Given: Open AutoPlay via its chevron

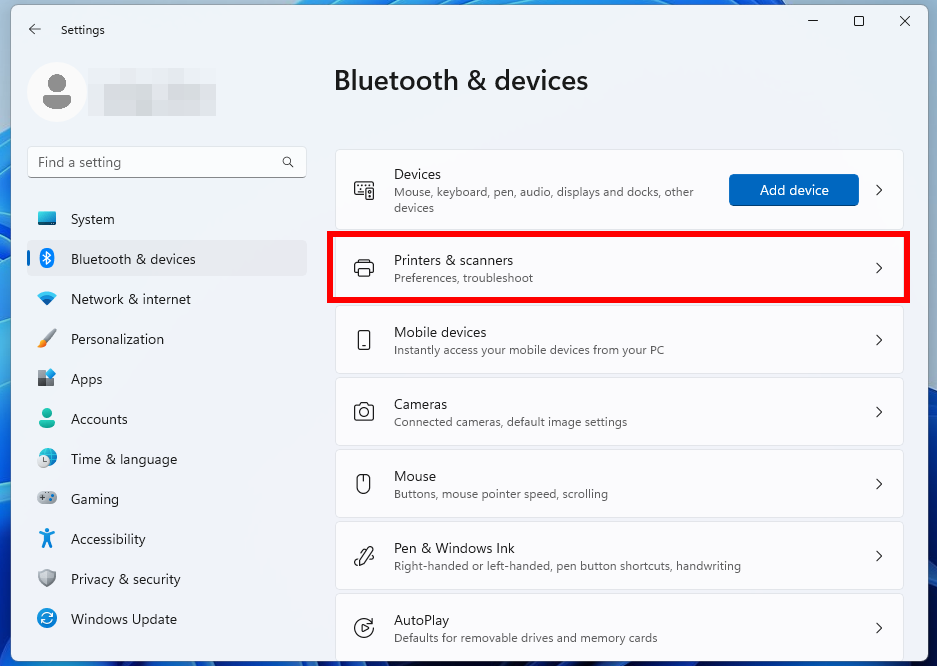Looking at the screenshot, I should click(x=879, y=628).
